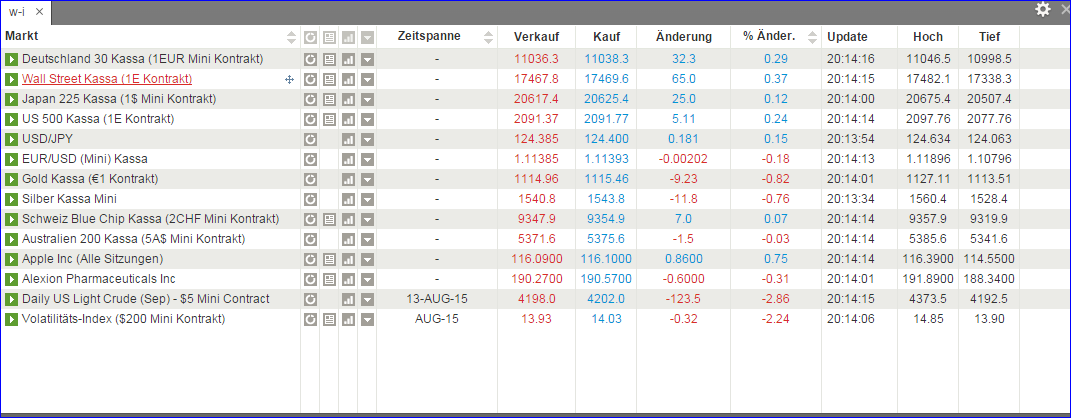
Task: Open chart icon for Volatilitäts-Index
Action: (348, 320)
